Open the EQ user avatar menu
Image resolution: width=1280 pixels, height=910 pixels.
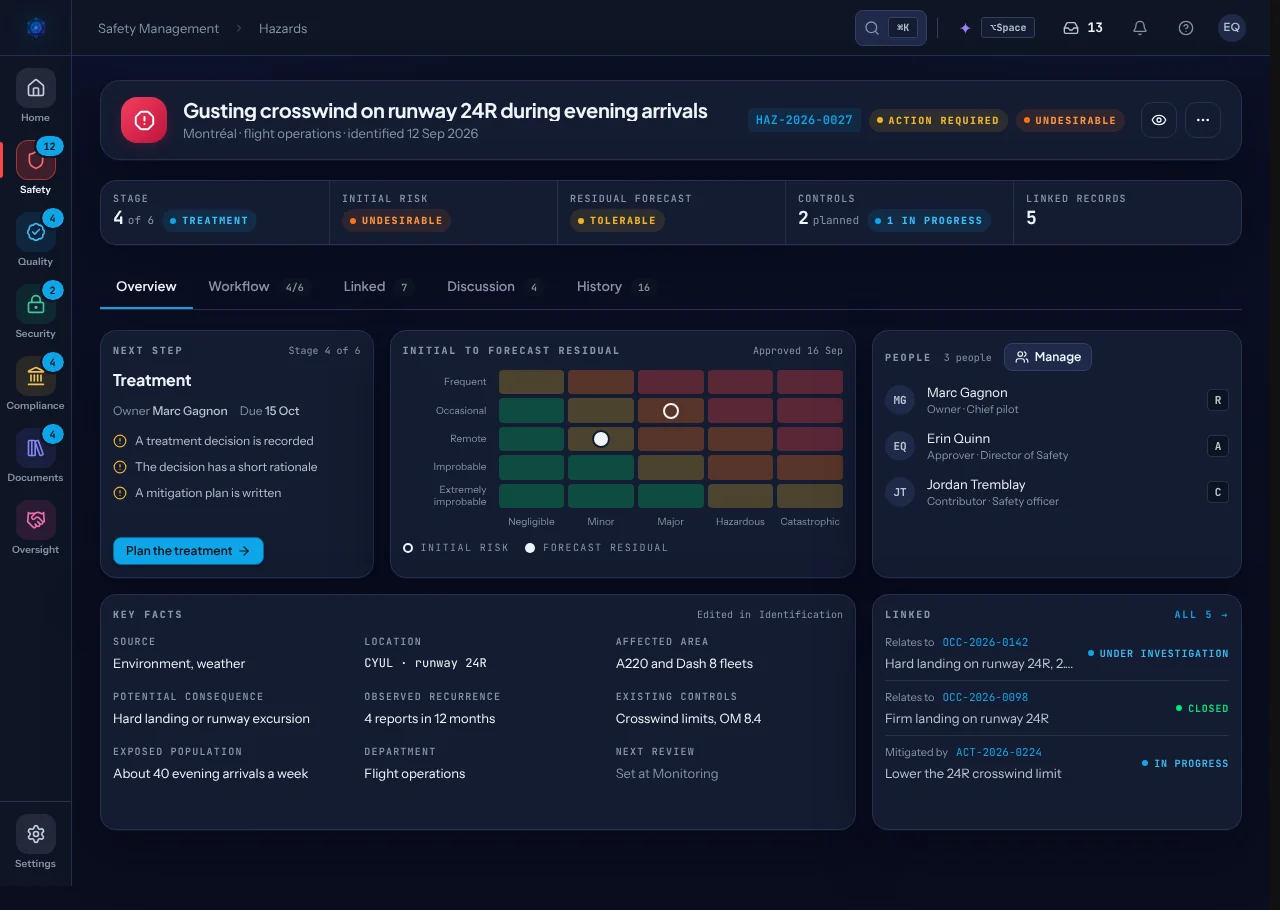pyautogui.click(x=1232, y=28)
